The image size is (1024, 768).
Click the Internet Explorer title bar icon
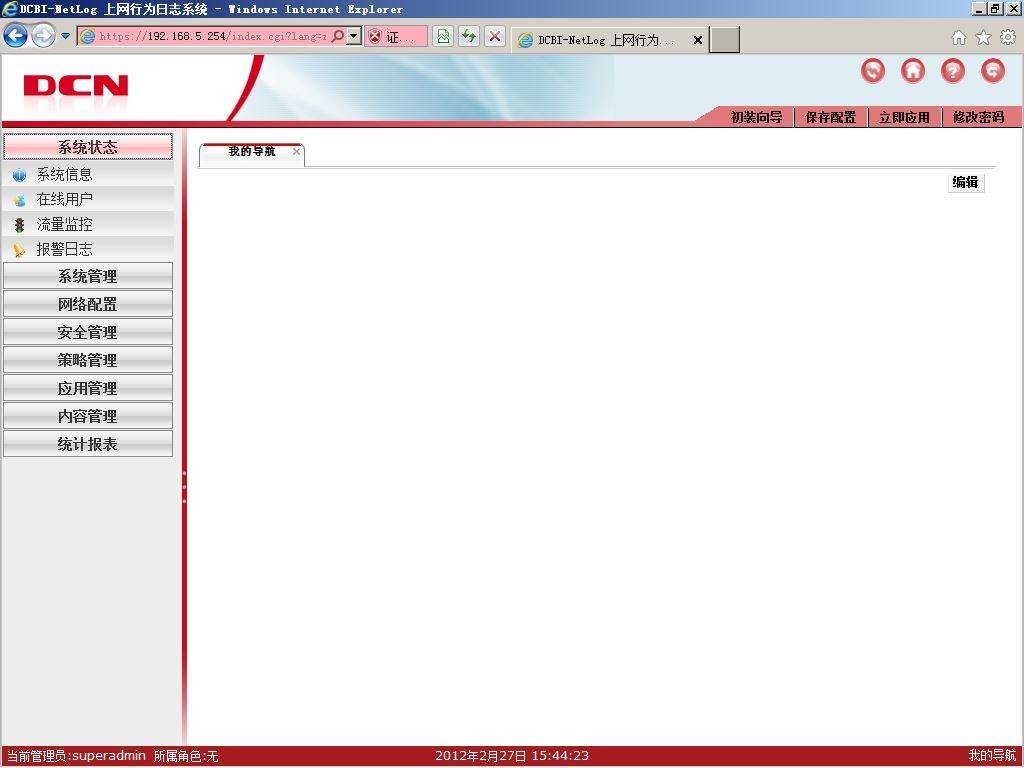pos(10,9)
